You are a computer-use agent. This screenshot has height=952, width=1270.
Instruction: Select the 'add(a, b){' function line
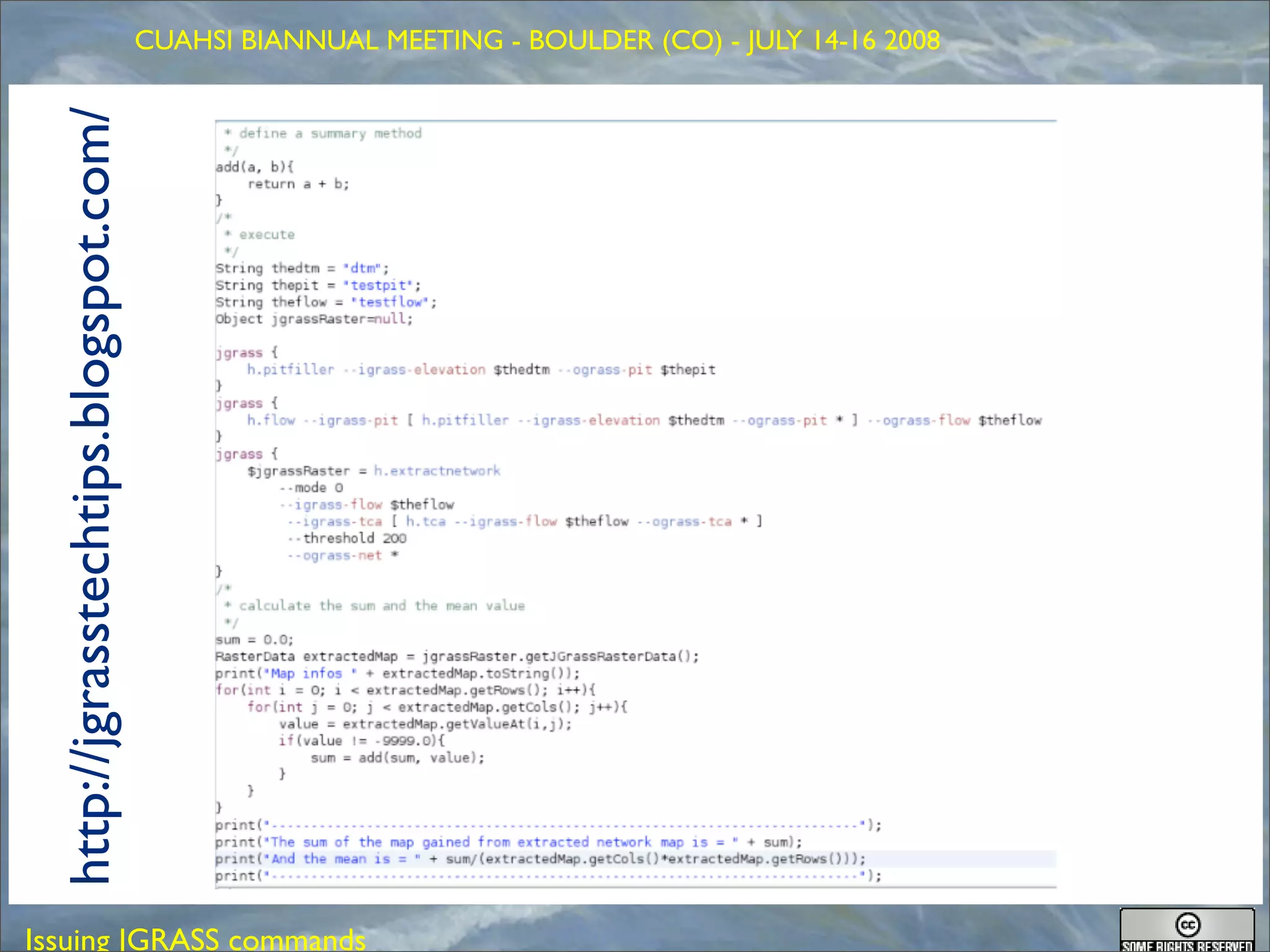[x=255, y=167]
